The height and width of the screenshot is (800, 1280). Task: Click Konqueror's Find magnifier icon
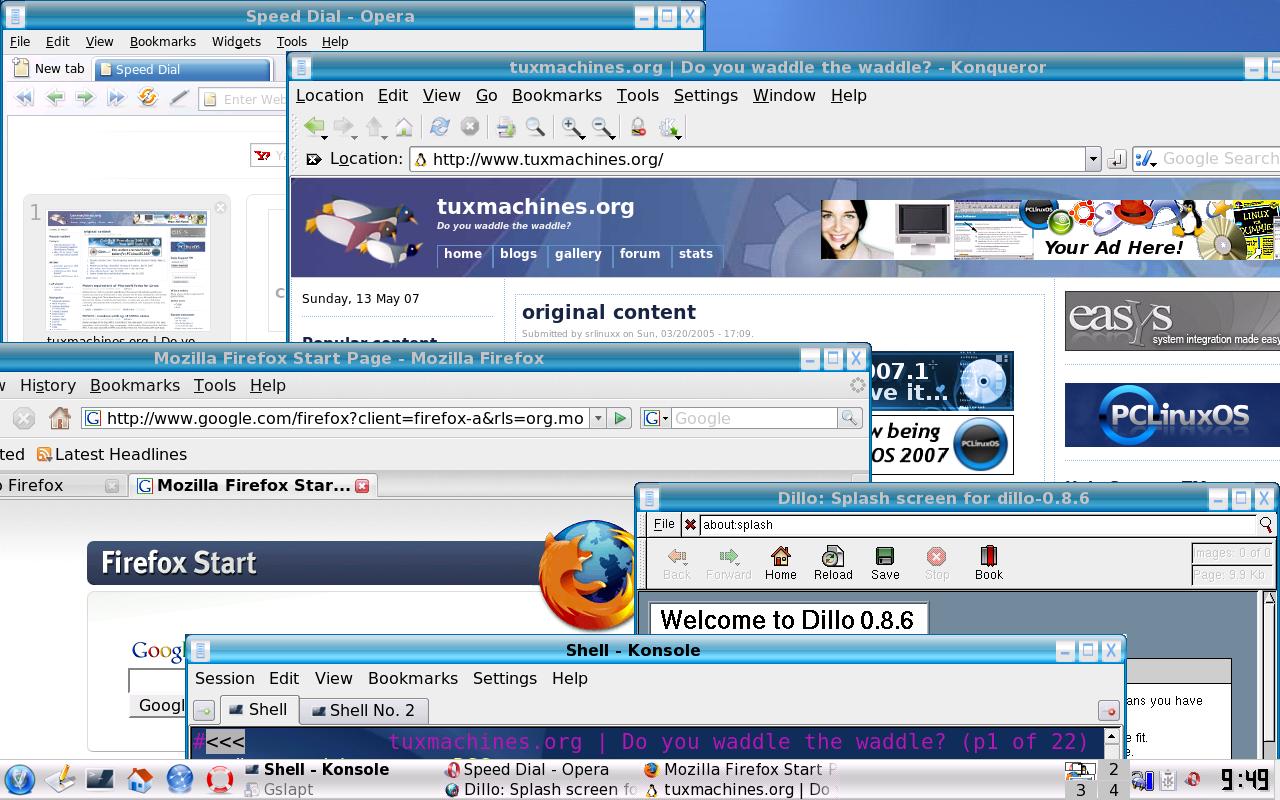pyautogui.click(x=535, y=127)
